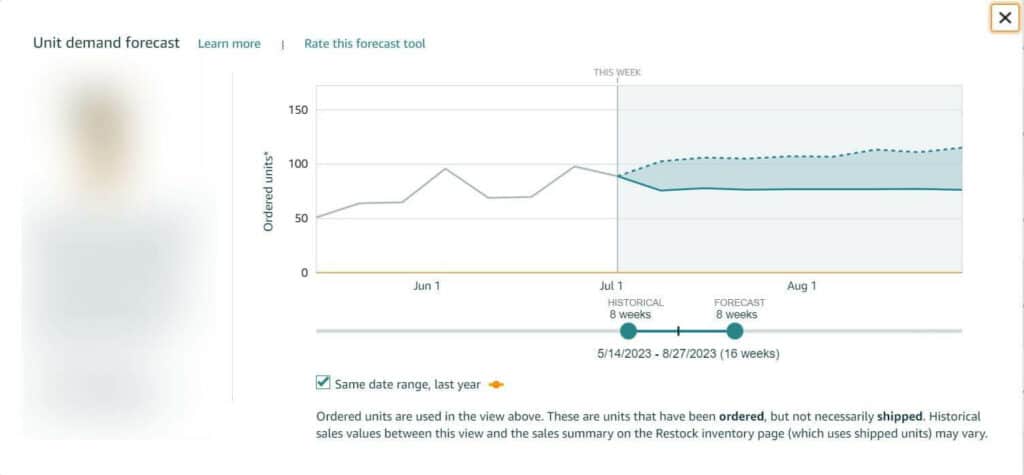Viewport: 1024px width, 475px height.
Task: Open the Learn more link
Action: click(229, 44)
